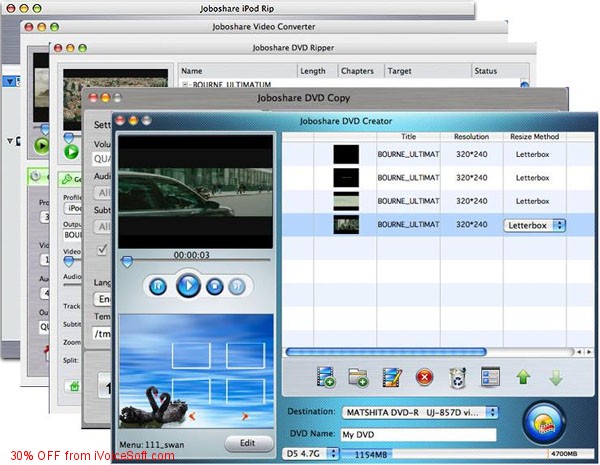Open the Destination drive dropdown

pos(419,413)
